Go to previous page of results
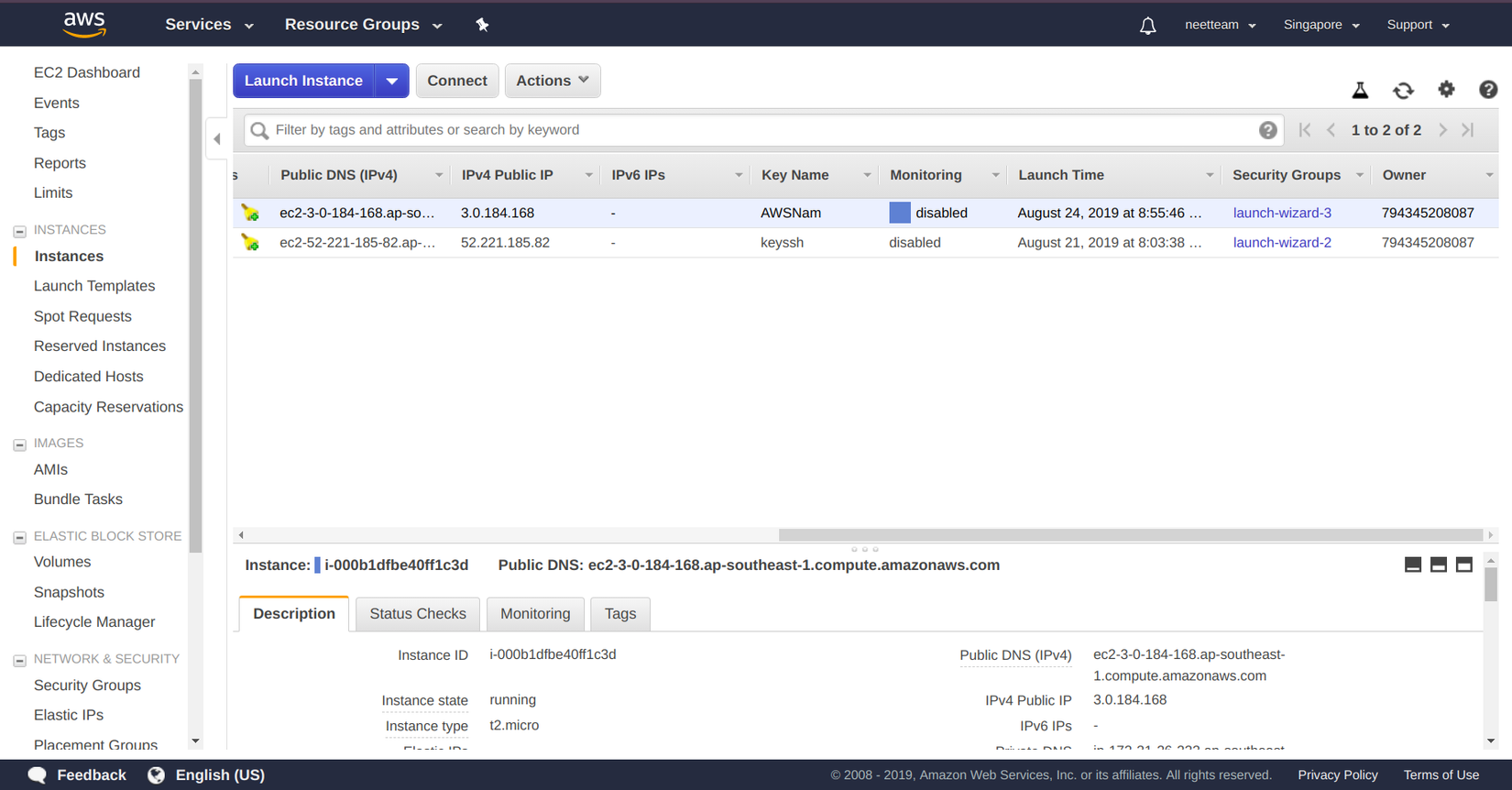The height and width of the screenshot is (790, 1512). click(x=1331, y=130)
